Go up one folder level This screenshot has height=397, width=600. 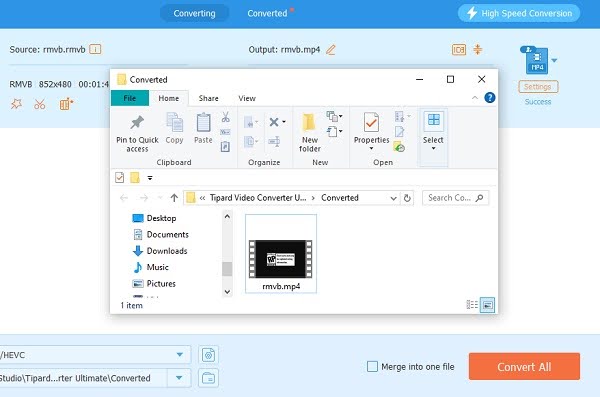(x=174, y=198)
